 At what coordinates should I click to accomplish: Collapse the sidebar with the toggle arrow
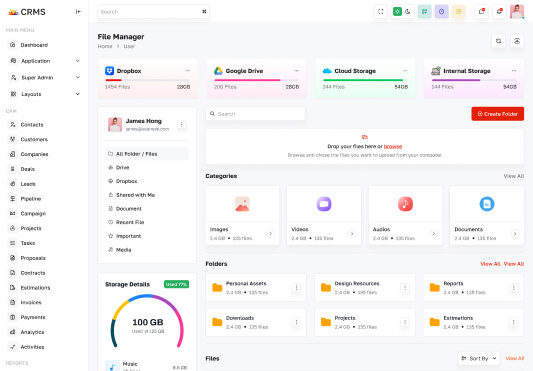pos(78,12)
